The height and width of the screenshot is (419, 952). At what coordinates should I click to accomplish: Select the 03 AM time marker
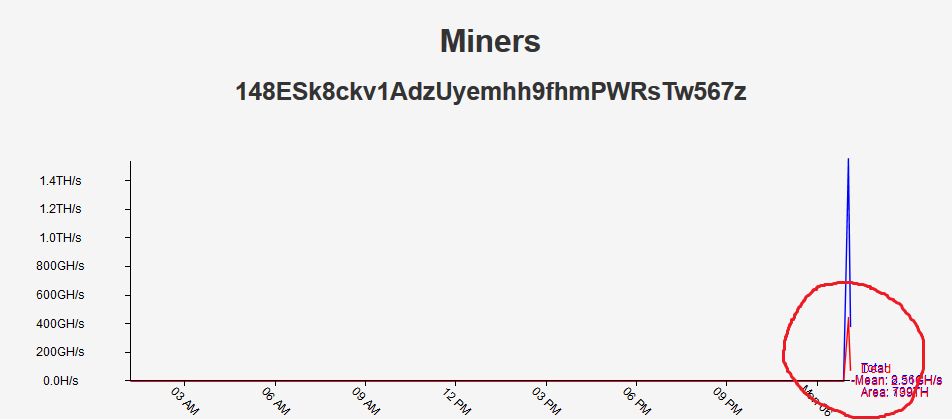185,401
